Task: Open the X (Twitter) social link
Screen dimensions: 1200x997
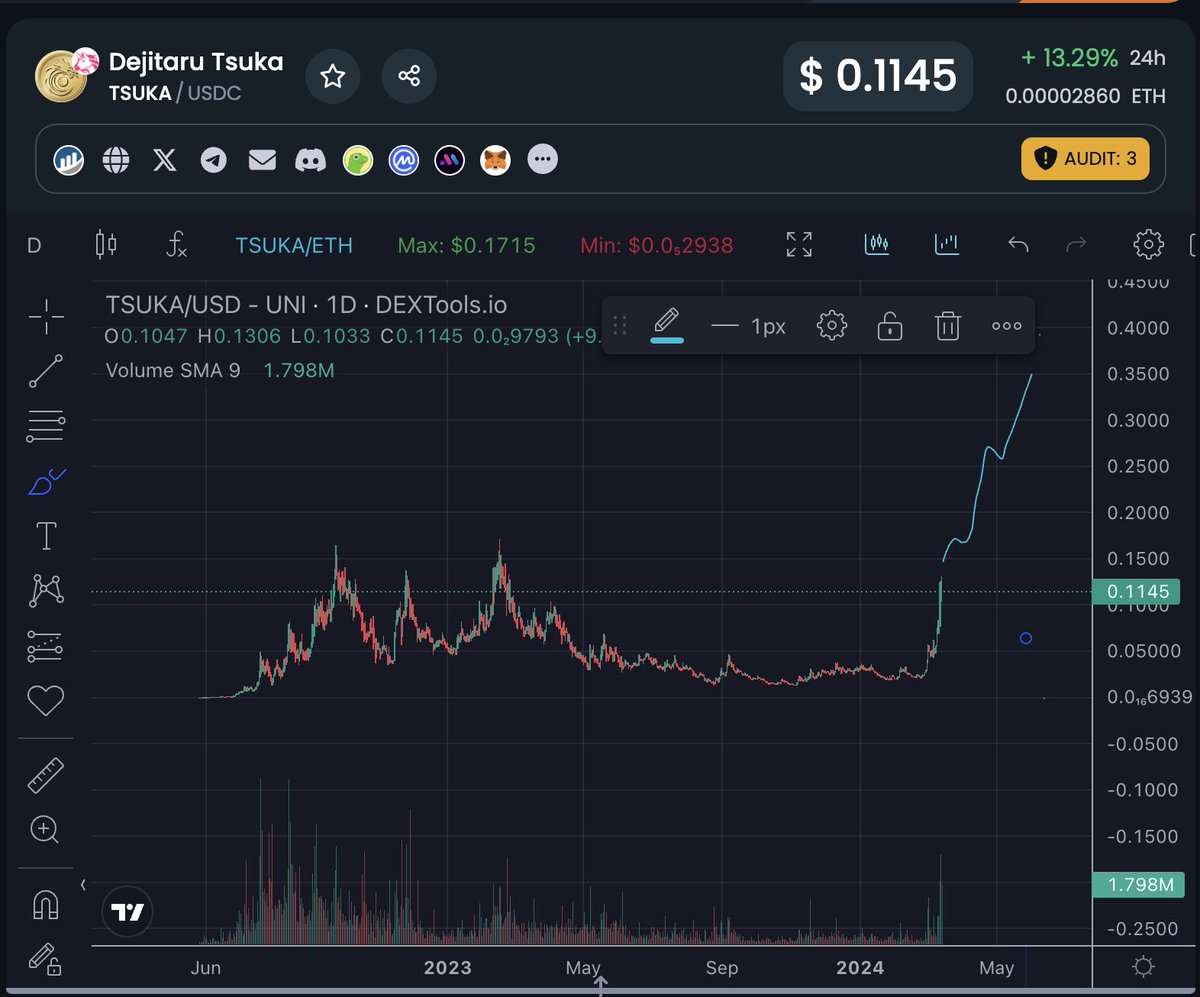Action: (x=165, y=159)
